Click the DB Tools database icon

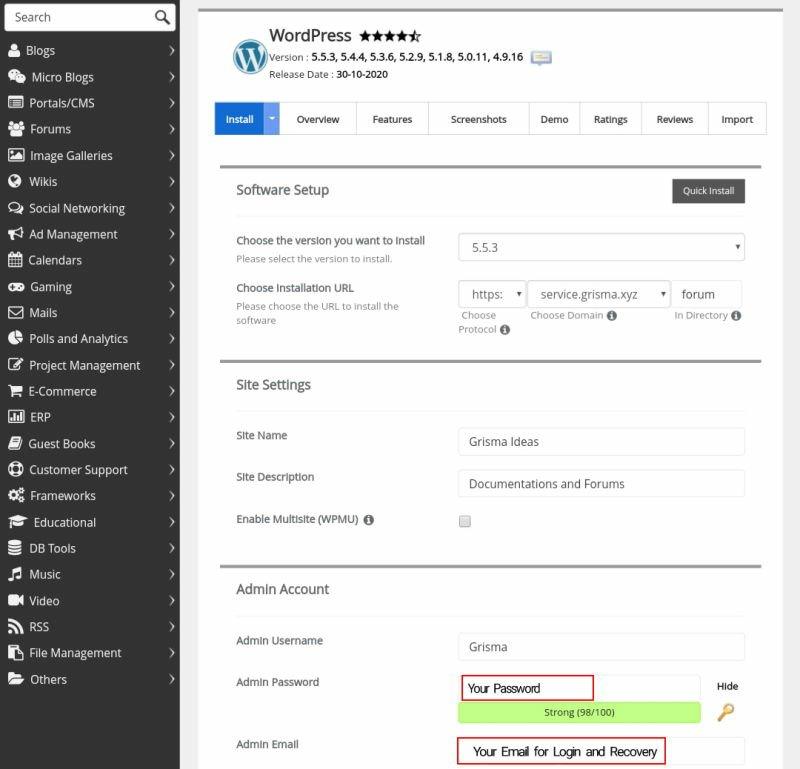(x=15, y=548)
